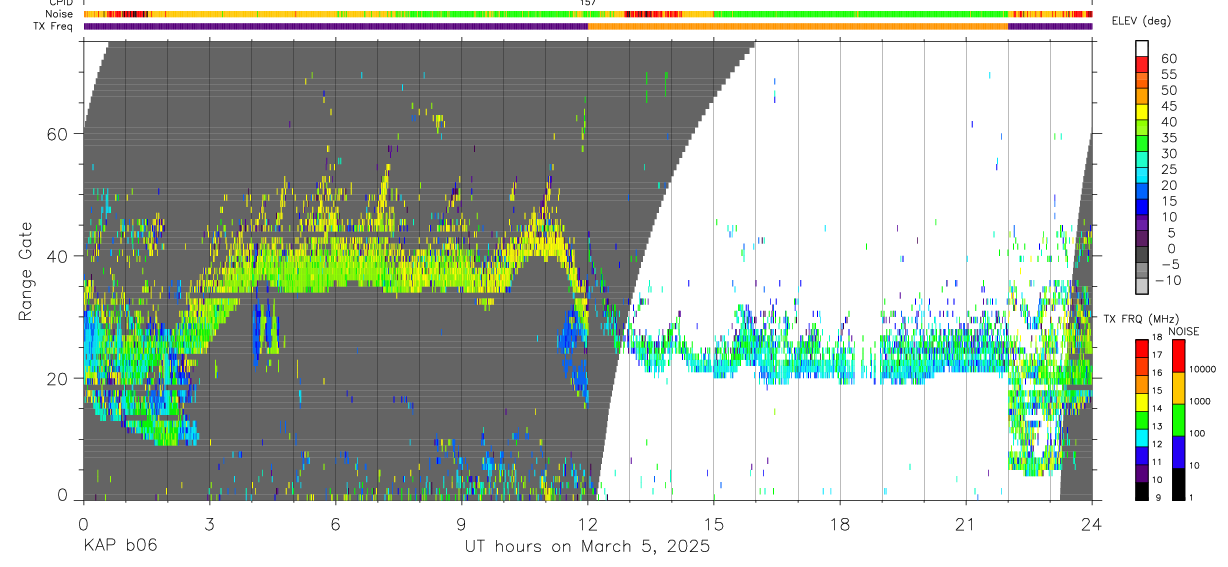Click the "Noise" row label at top left
The image size is (1228, 567).
tap(60, 14)
